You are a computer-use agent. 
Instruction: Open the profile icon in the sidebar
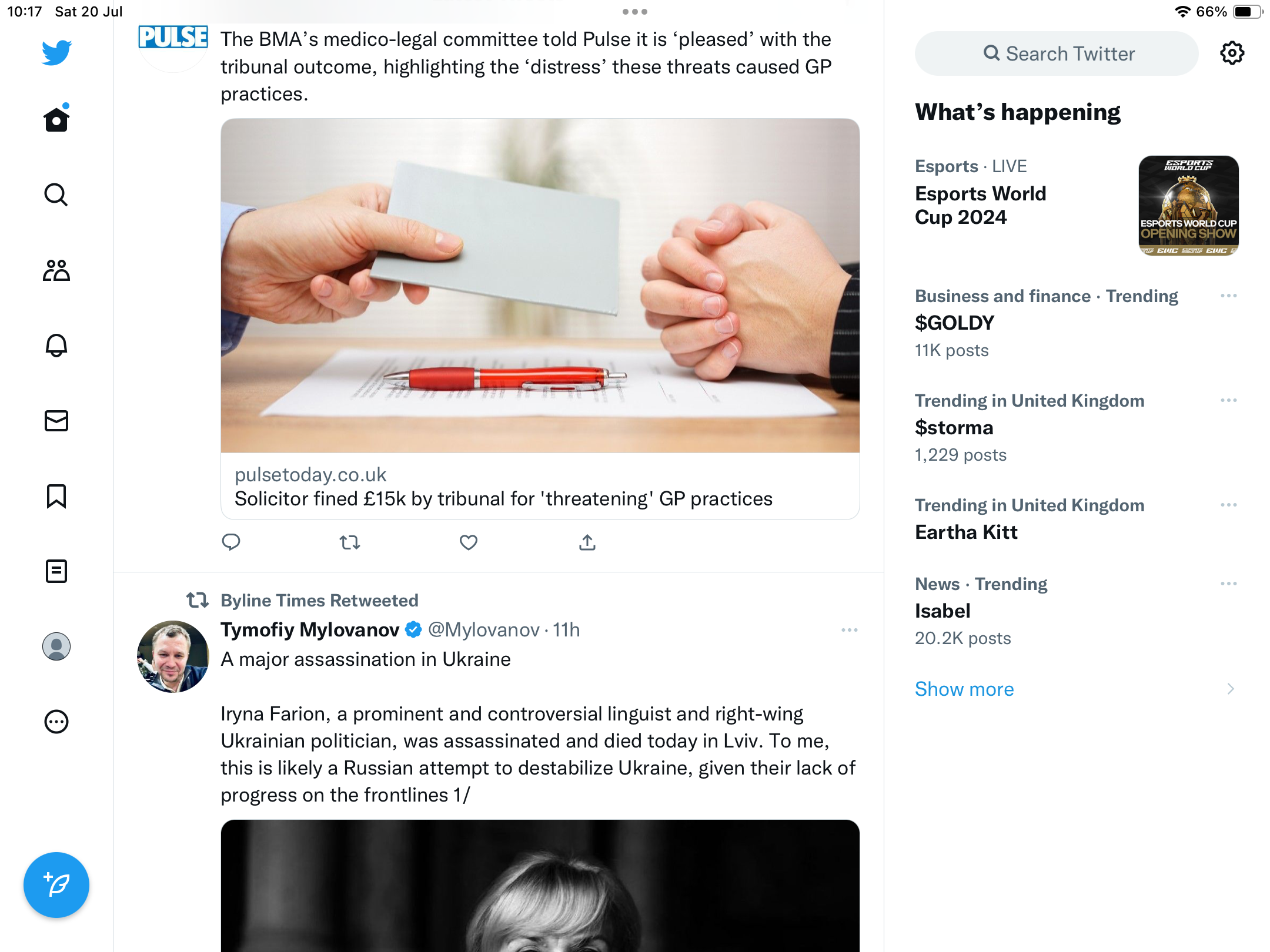tap(56, 646)
